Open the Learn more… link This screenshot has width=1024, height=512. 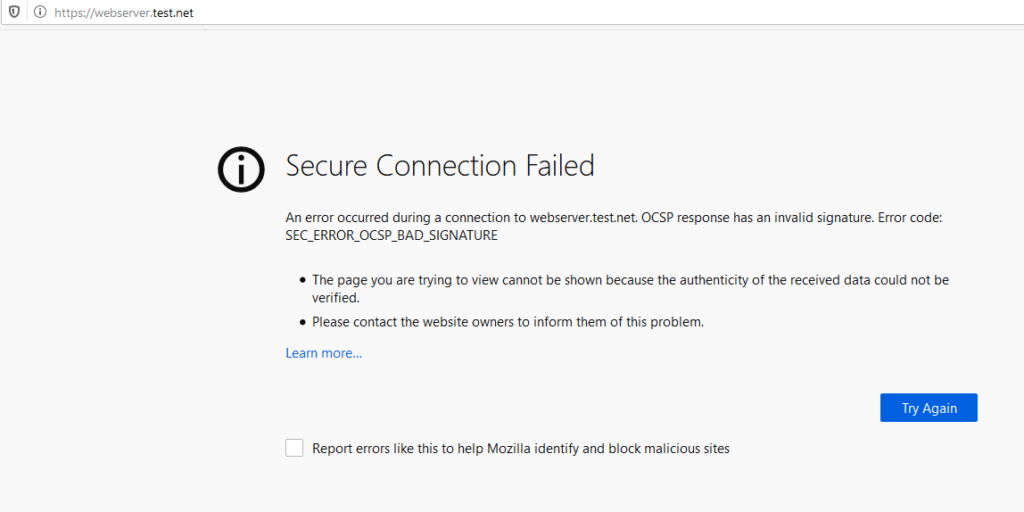pyautogui.click(x=323, y=353)
